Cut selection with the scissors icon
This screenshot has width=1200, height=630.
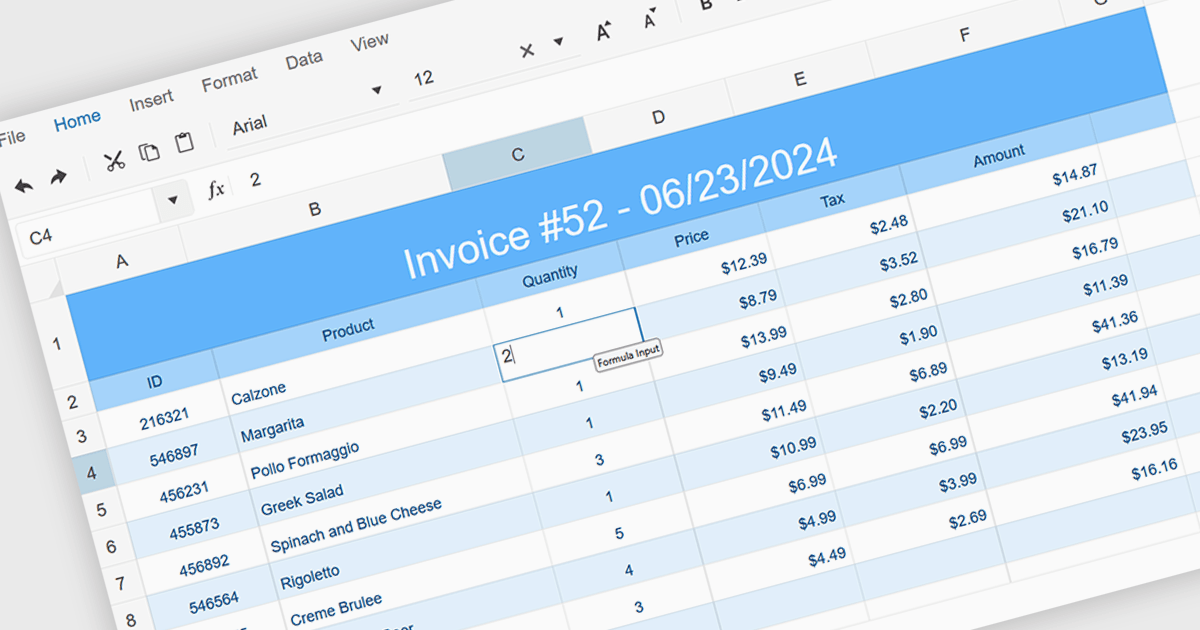(115, 160)
